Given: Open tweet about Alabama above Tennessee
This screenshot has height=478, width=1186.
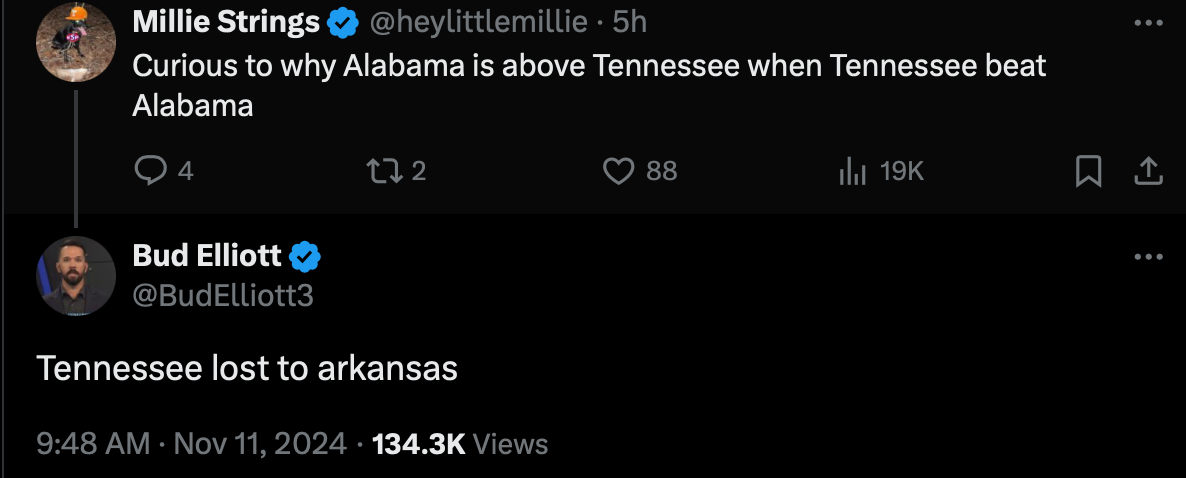Looking at the screenshot, I should coord(588,85).
